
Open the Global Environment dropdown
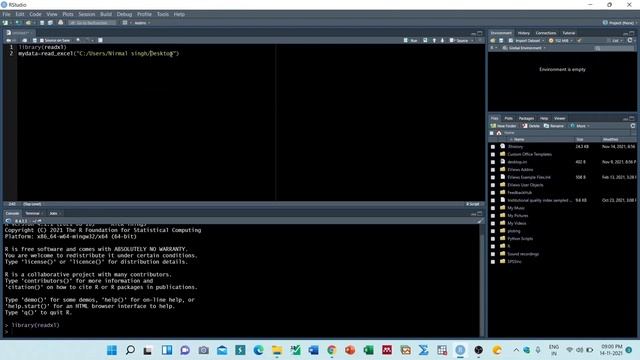[x=524, y=48]
